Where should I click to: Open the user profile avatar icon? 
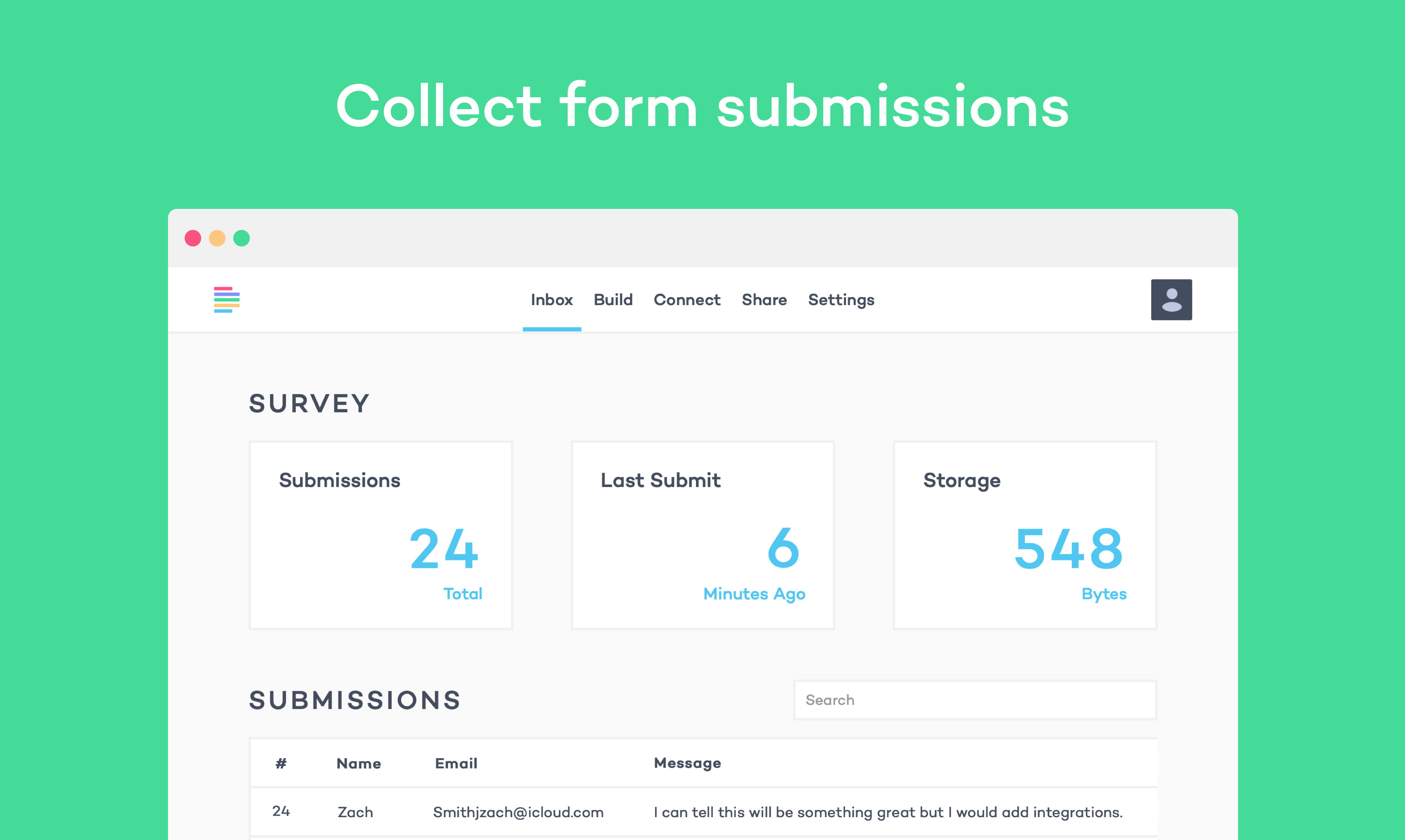[1171, 300]
